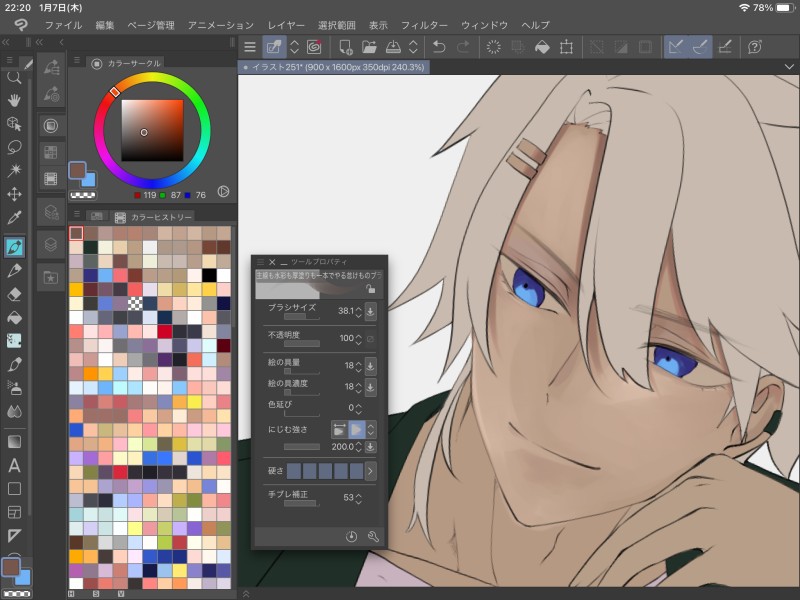Select the Lasso selection tool
Viewport: 800px width, 600px height.
pyautogui.click(x=14, y=147)
